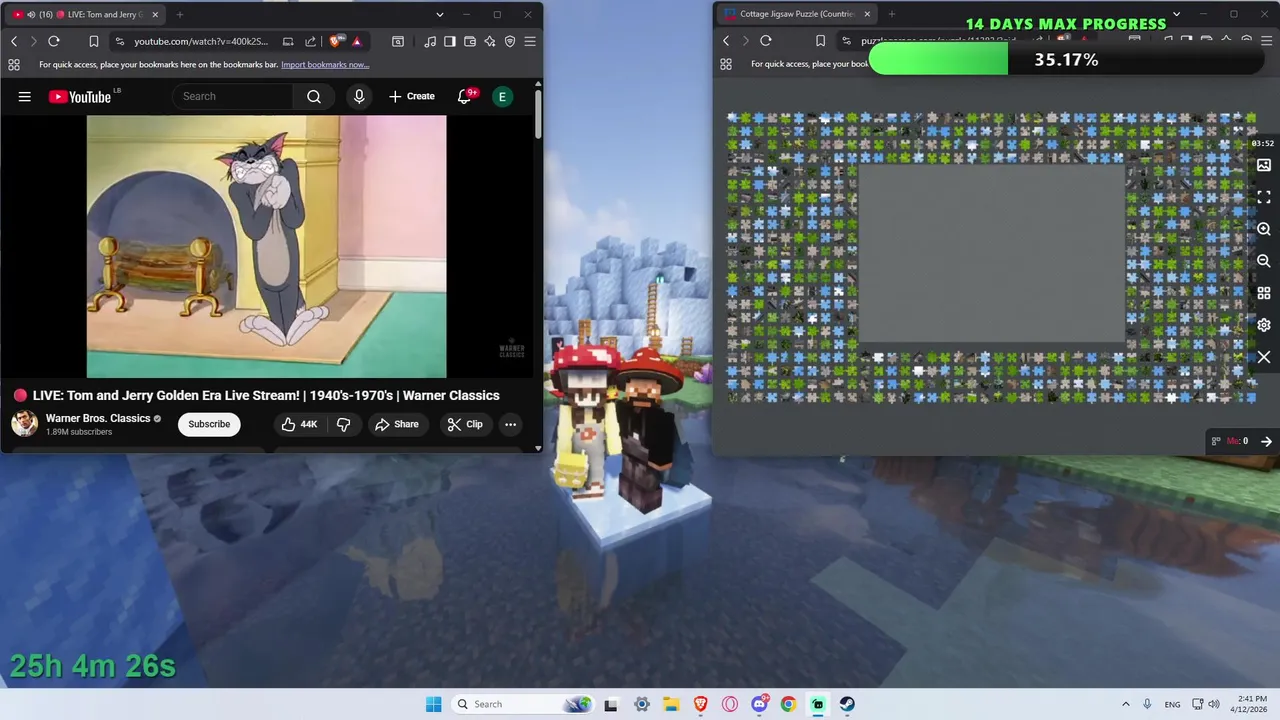Click the Clip button under the video
Viewport: 1280px width, 720px height.
[465, 424]
